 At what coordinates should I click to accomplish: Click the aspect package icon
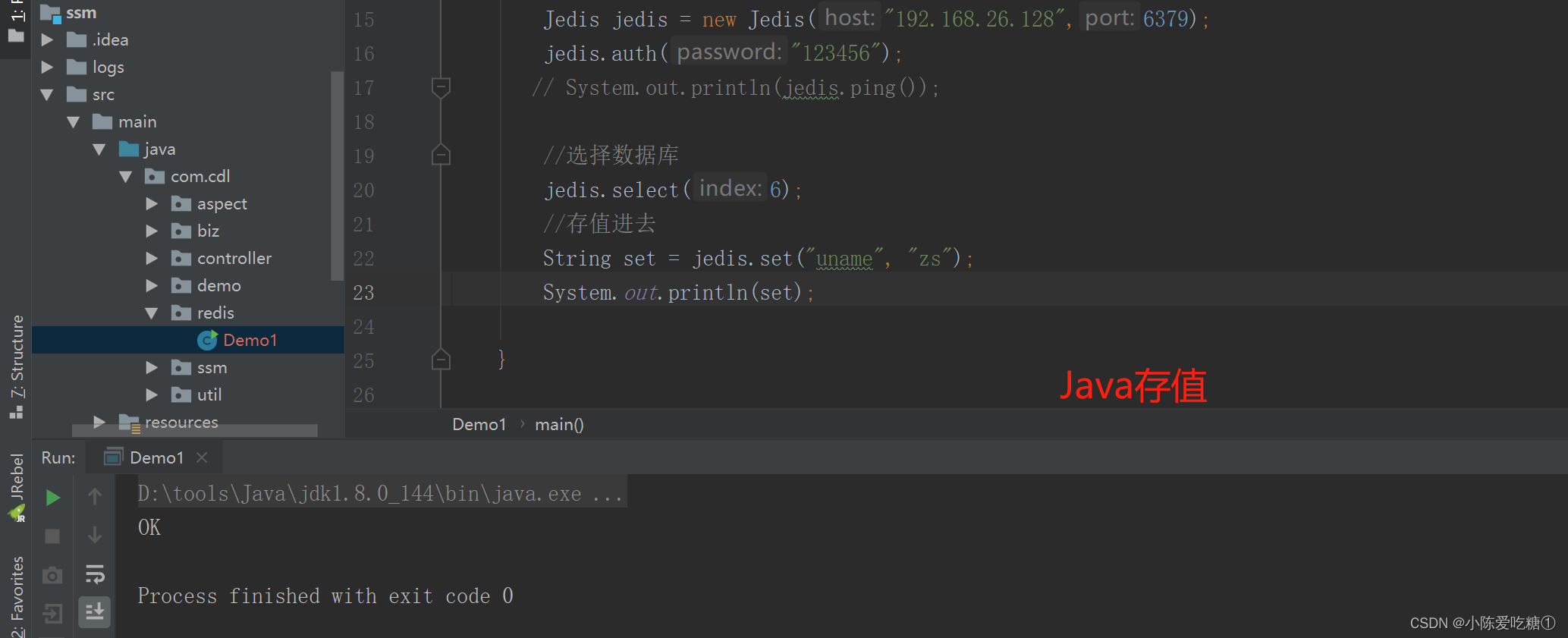coord(181,203)
